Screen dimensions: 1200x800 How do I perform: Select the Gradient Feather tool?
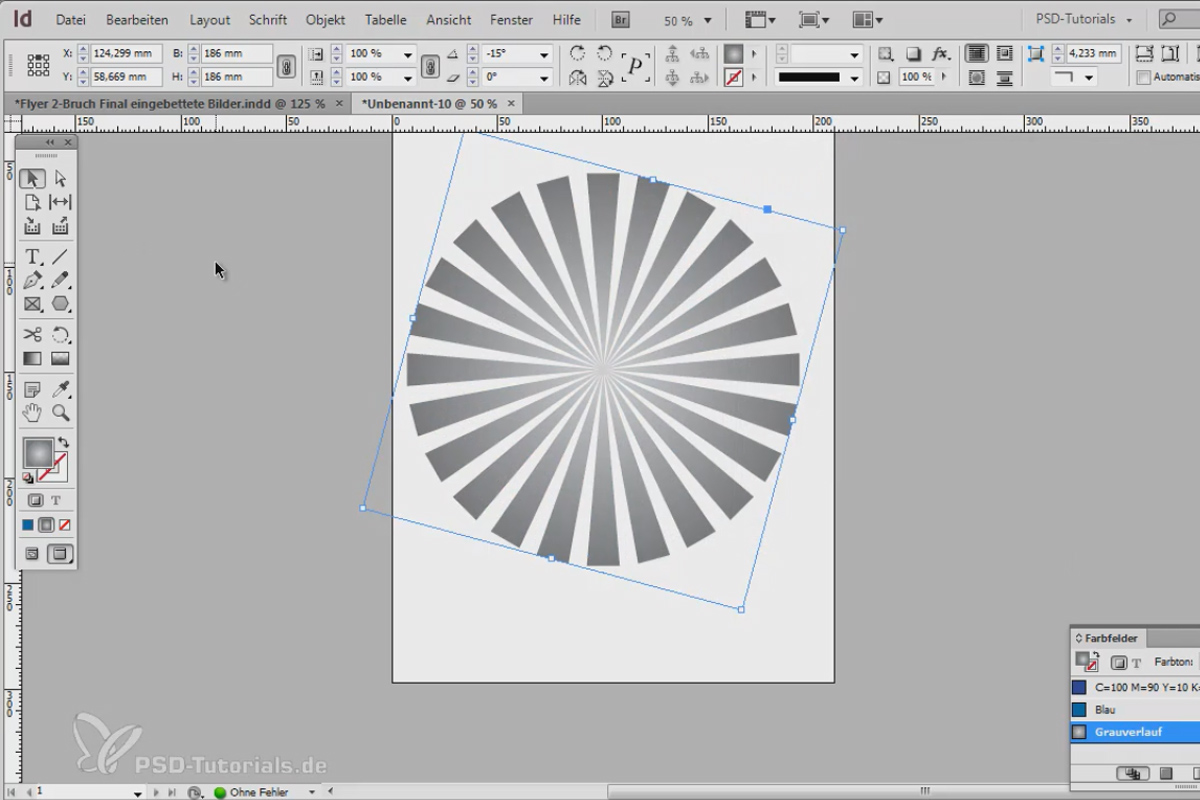(x=60, y=359)
